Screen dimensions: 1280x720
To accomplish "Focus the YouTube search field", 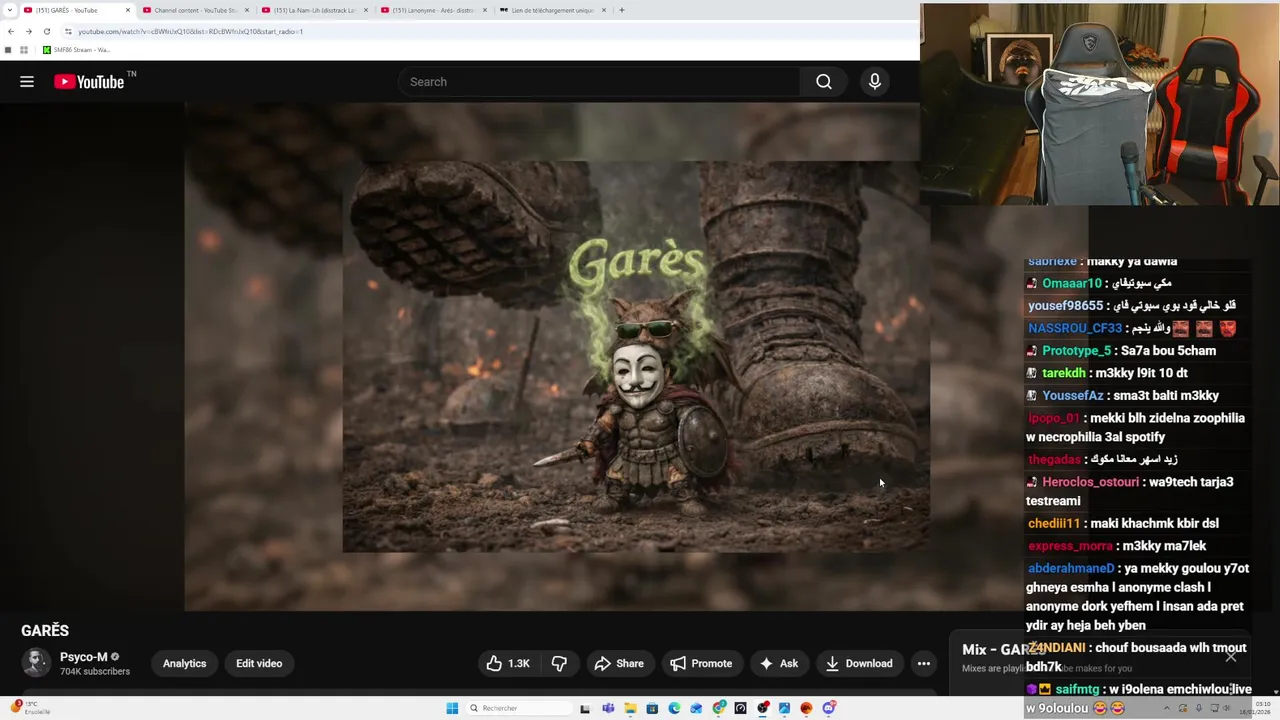I will [x=600, y=82].
